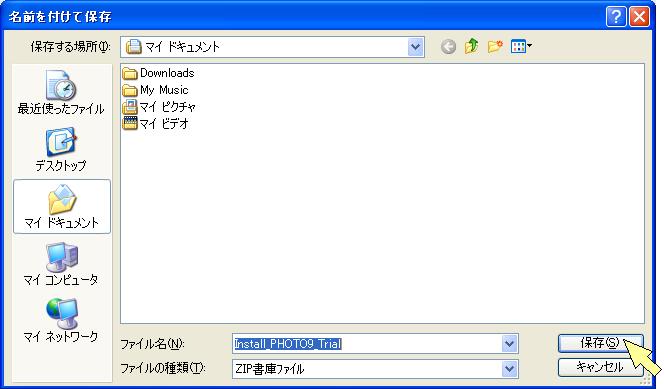The width and height of the screenshot is (664, 389).
Task: Open マイ ネットワーク in places bar
Action: click(x=61, y=320)
